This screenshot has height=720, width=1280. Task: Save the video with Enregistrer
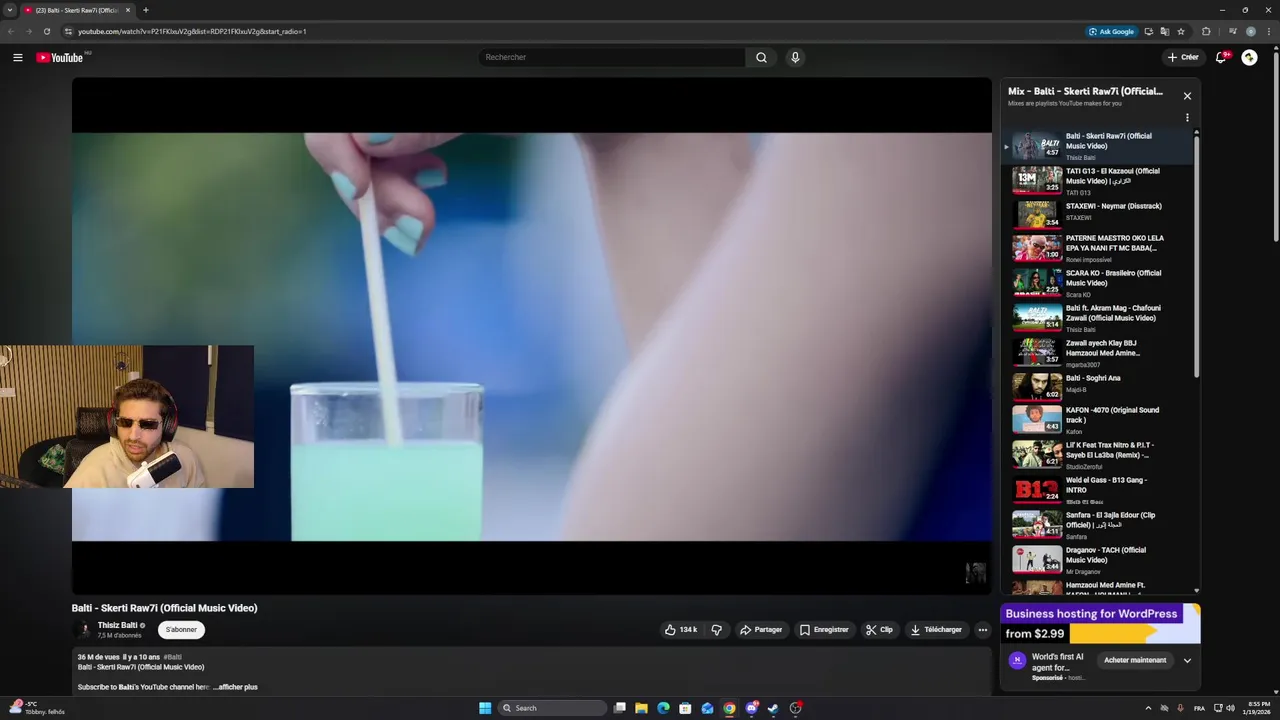(x=824, y=630)
